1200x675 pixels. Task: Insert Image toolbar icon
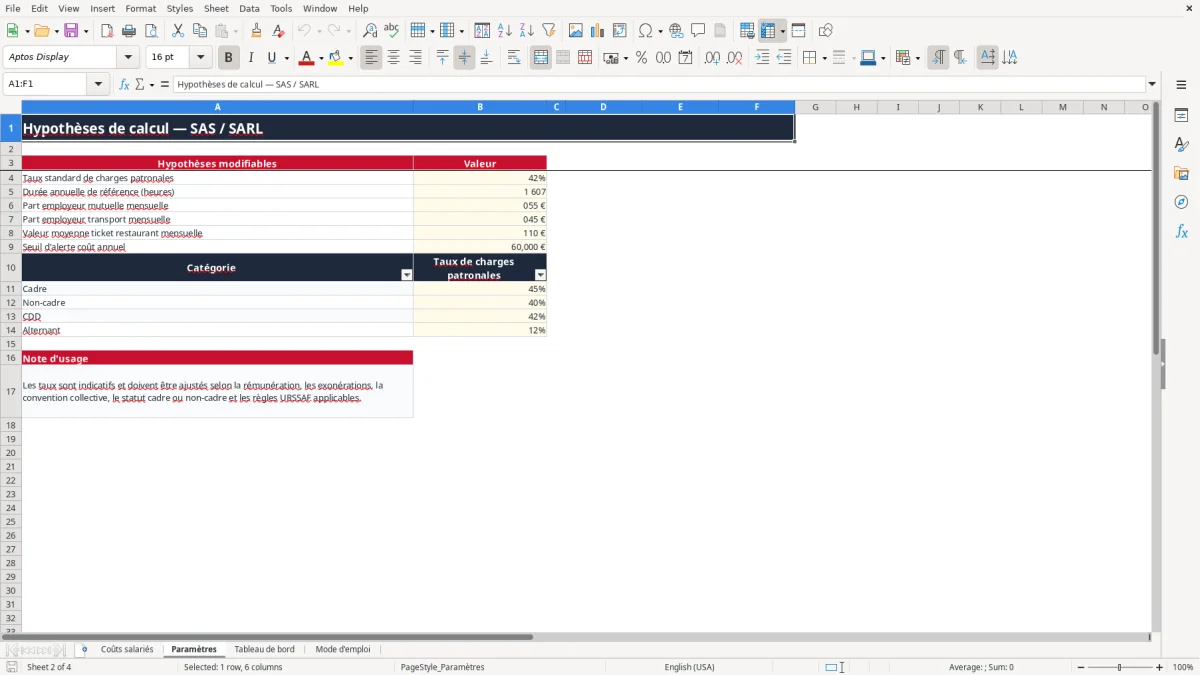pyautogui.click(x=576, y=31)
